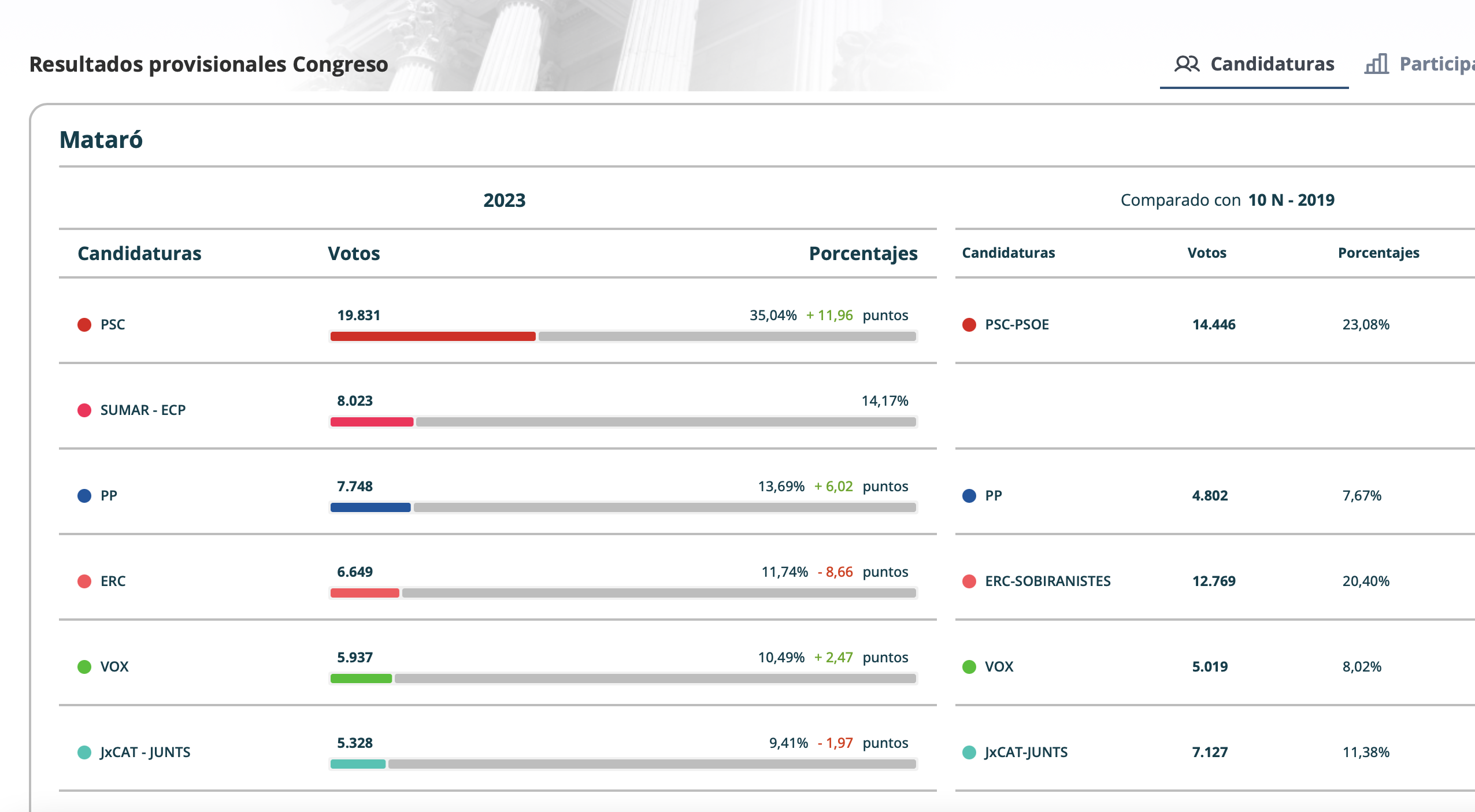Click the 2019 Porcentajes column header
This screenshot has width=1475, height=812.
pyautogui.click(x=1378, y=253)
